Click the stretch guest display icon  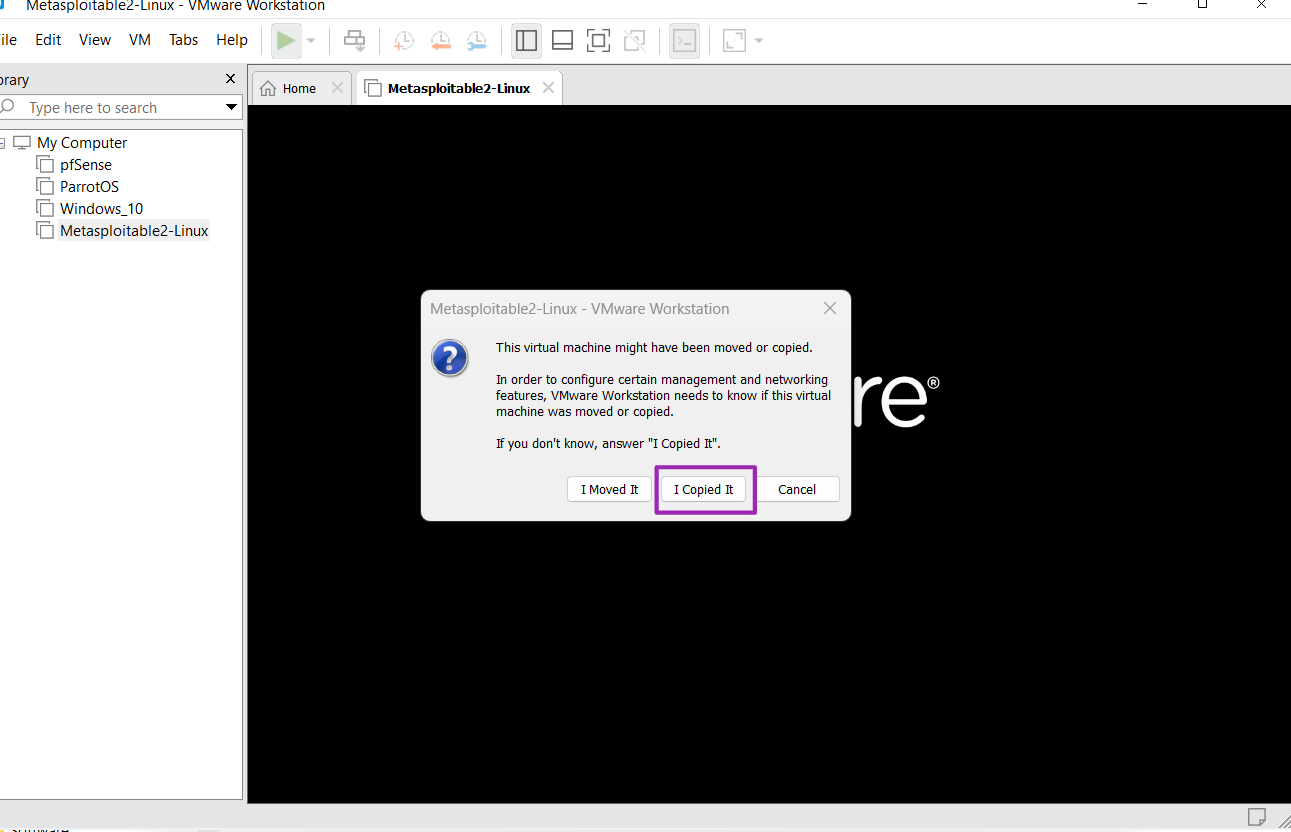(734, 40)
